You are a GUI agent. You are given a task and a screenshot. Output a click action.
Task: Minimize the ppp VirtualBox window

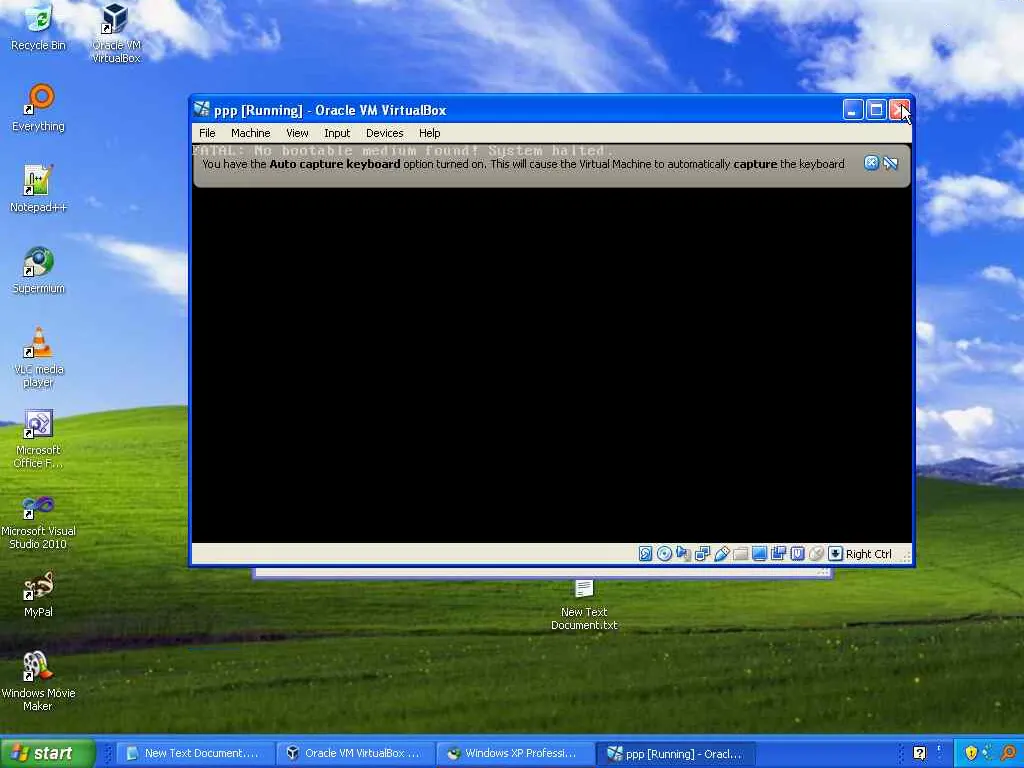[853, 110]
